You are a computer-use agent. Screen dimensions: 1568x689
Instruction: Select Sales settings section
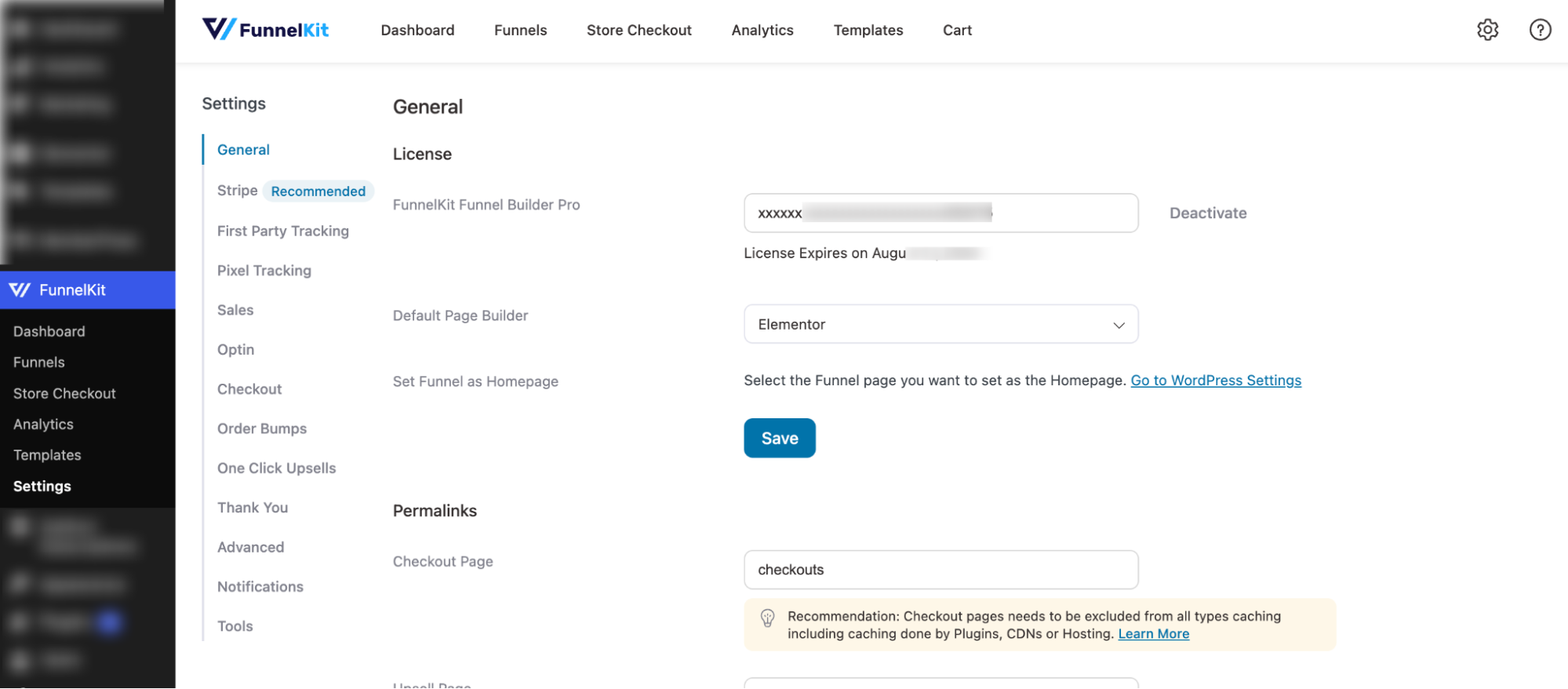[235, 310]
